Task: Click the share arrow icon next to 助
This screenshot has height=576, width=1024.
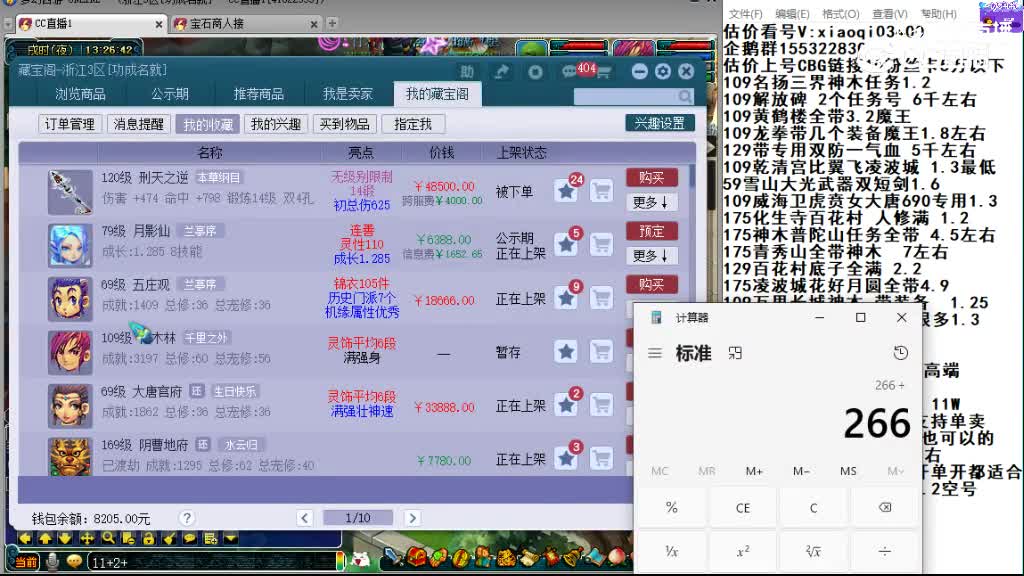Action: point(501,71)
